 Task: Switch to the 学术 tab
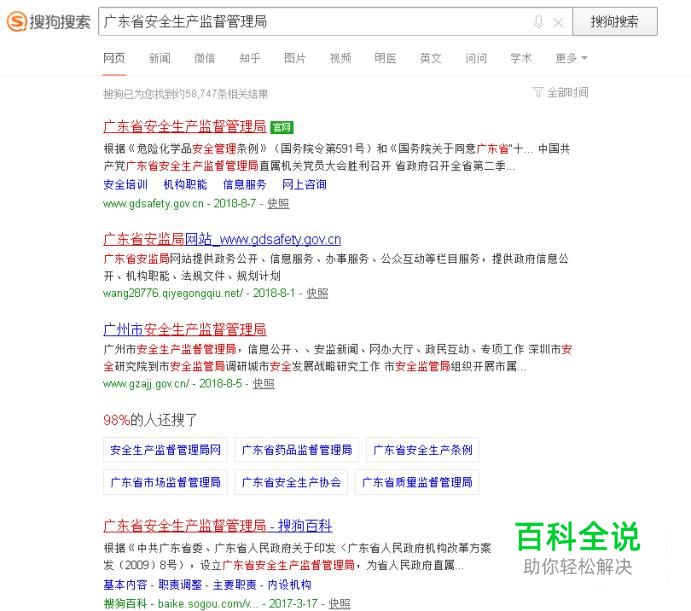[521, 58]
